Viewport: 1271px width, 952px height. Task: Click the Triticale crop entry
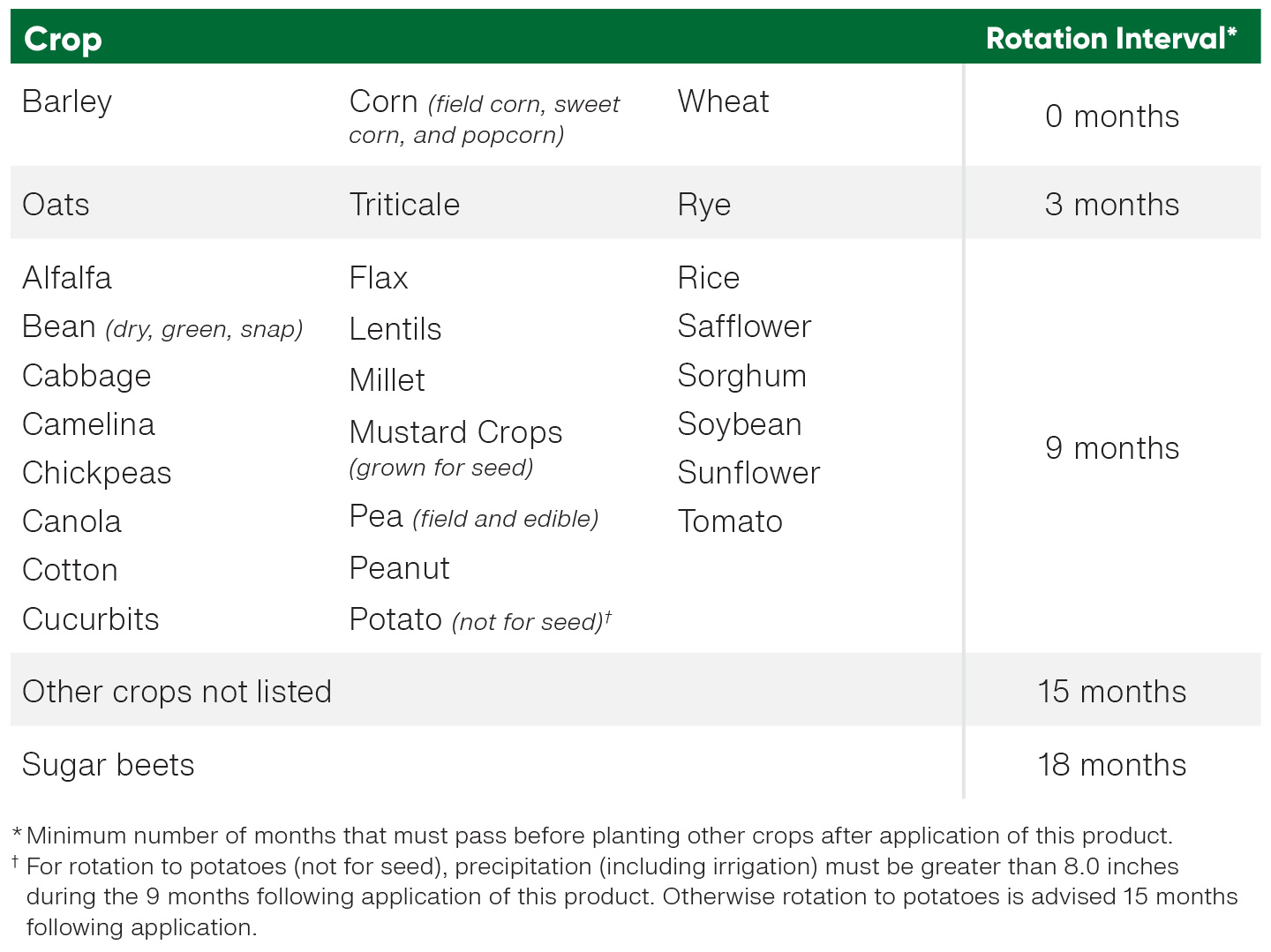coord(404,205)
